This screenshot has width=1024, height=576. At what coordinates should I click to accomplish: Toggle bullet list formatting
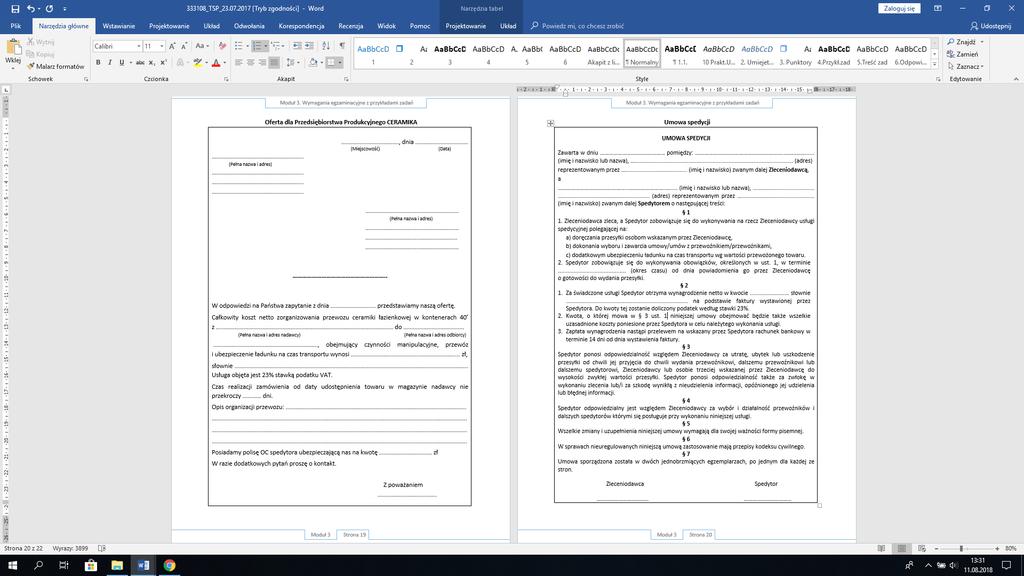[x=238, y=46]
